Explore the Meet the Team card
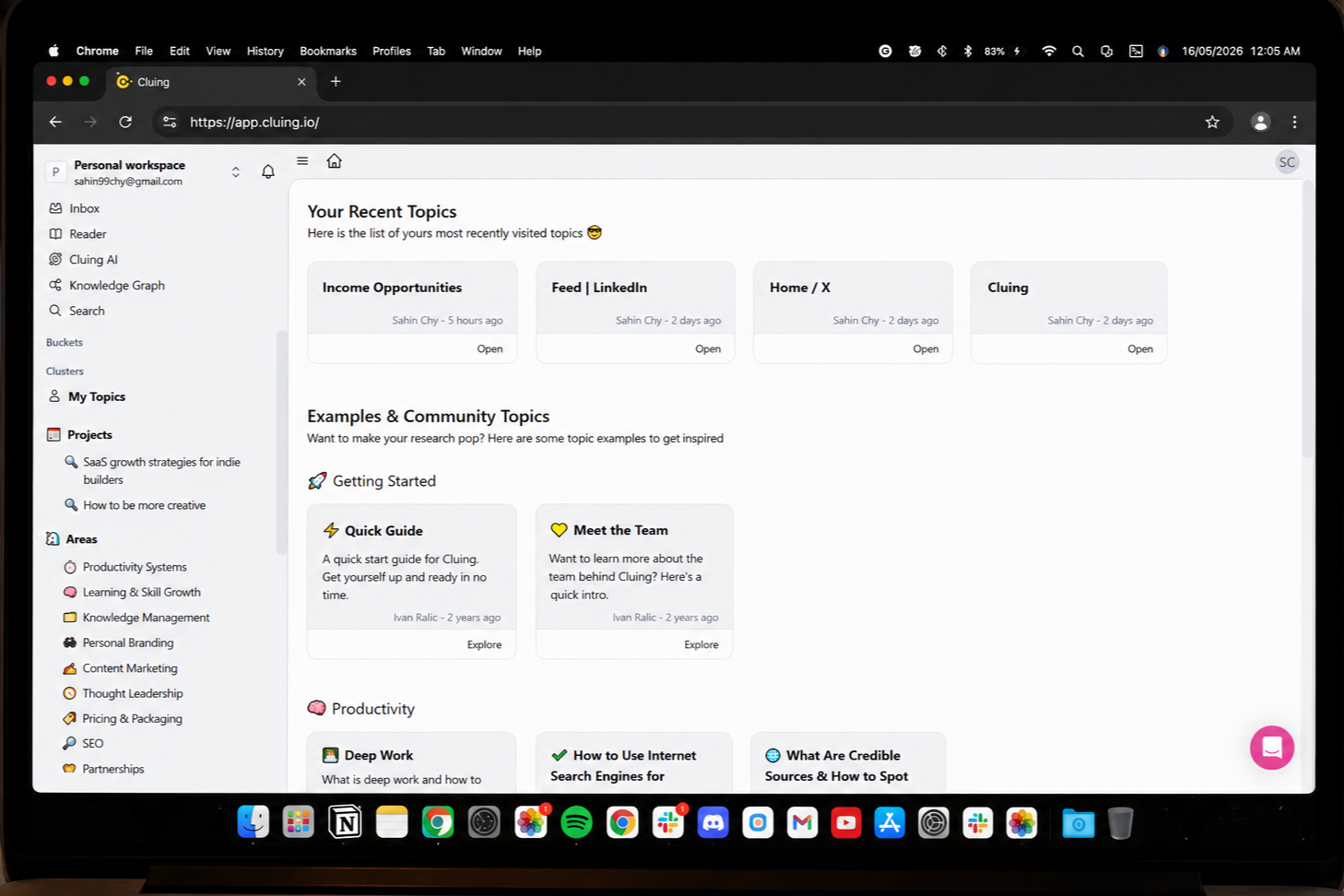The width and height of the screenshot is (1344, 896). (701, 645)
